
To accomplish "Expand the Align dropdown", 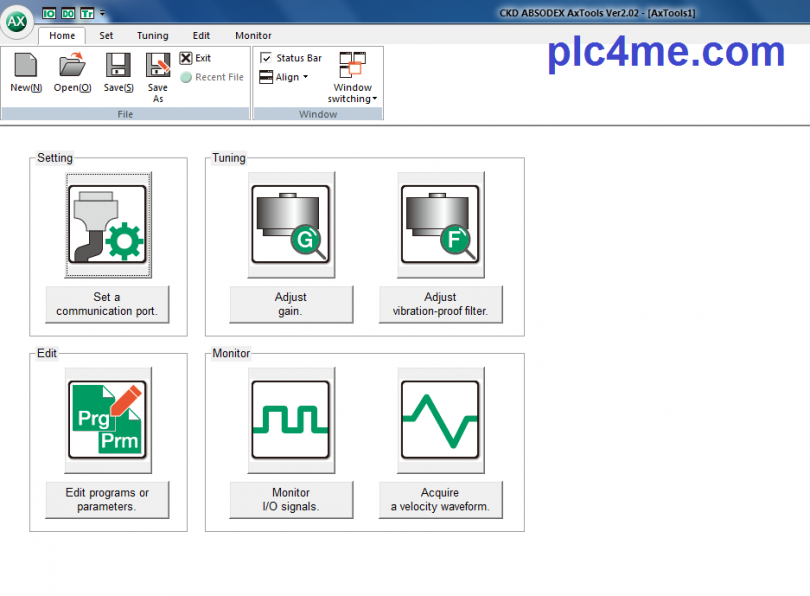I will click(285, 77).
